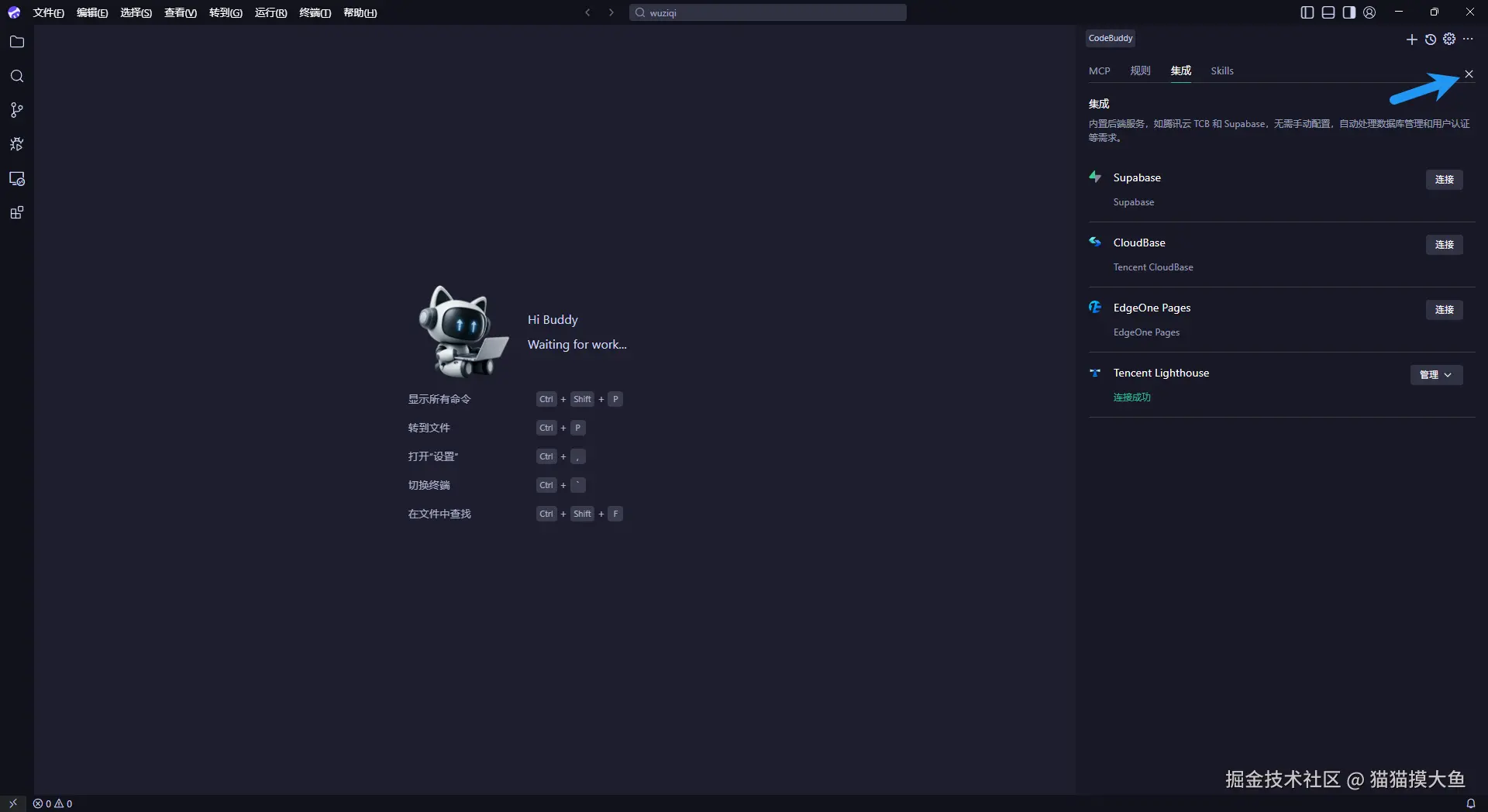Click the 切换终端 shortcut label

coord(429,485)
